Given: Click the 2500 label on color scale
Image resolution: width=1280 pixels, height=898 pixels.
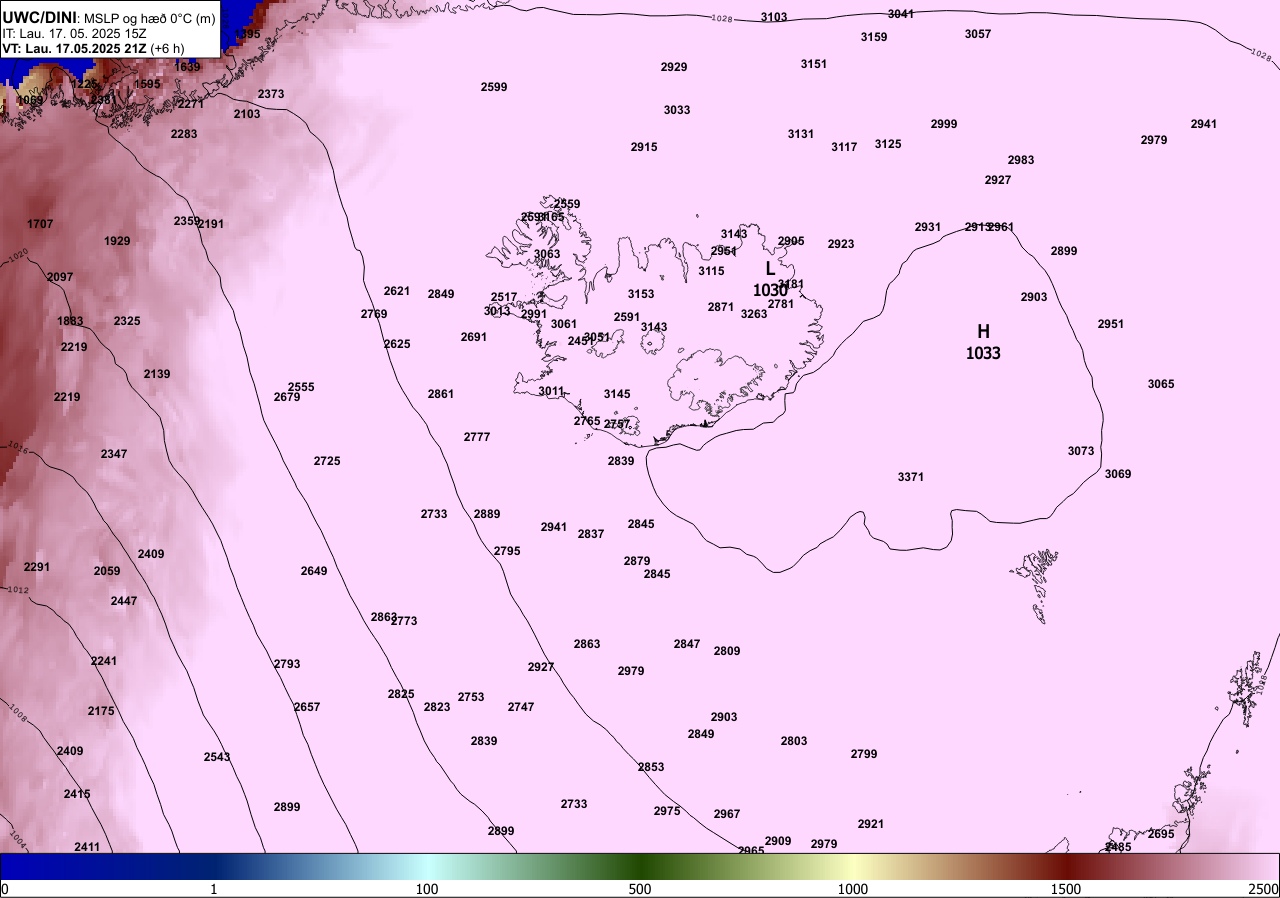Looking at the screenshot, I should [x=1264, y=889].
